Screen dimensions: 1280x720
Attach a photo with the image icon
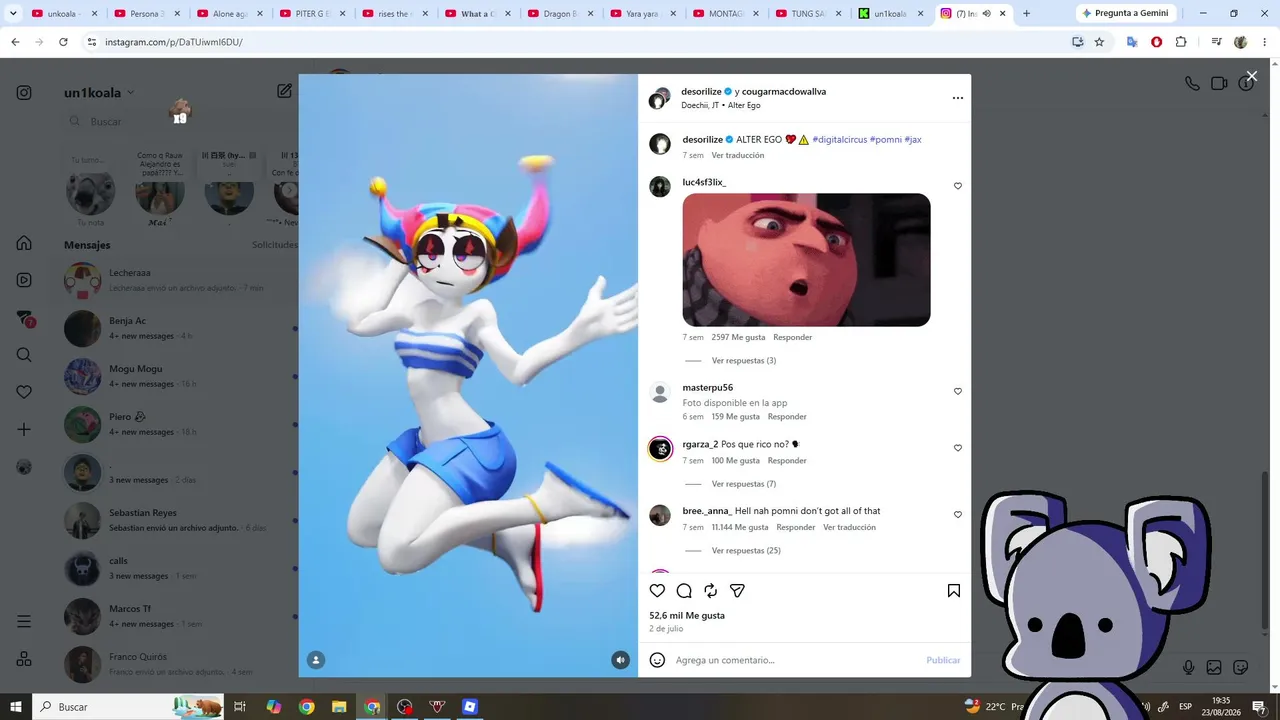click(x=1214, y=667)
